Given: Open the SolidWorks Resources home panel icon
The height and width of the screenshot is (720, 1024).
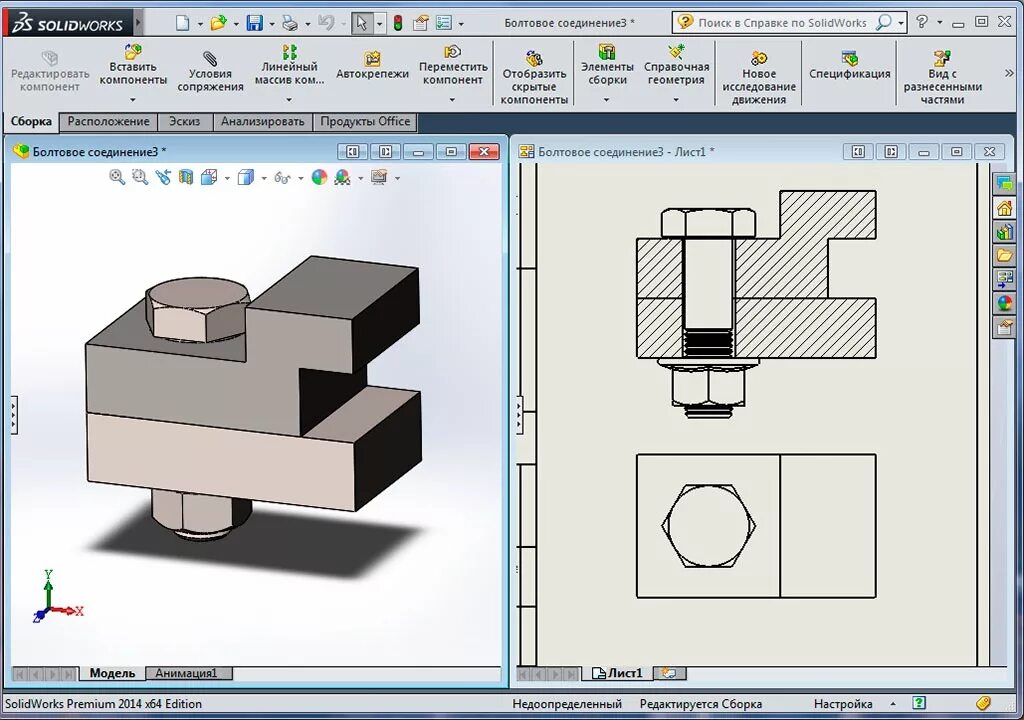Looking at the screenshot, I should click(x=1004, y=208).
